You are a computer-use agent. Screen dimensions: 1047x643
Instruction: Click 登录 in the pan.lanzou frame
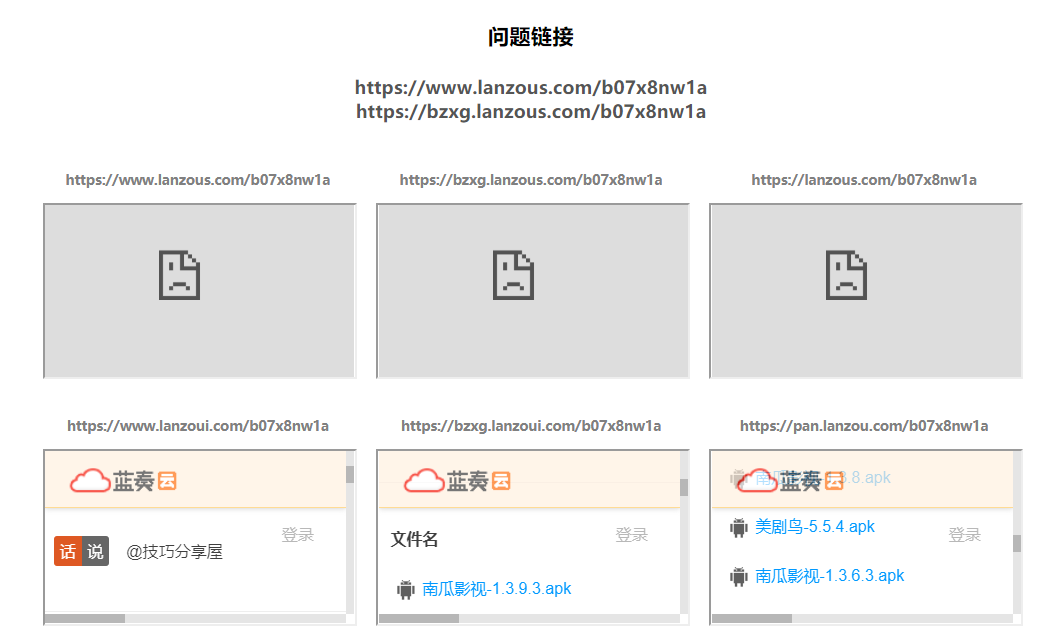coord(964,534)
